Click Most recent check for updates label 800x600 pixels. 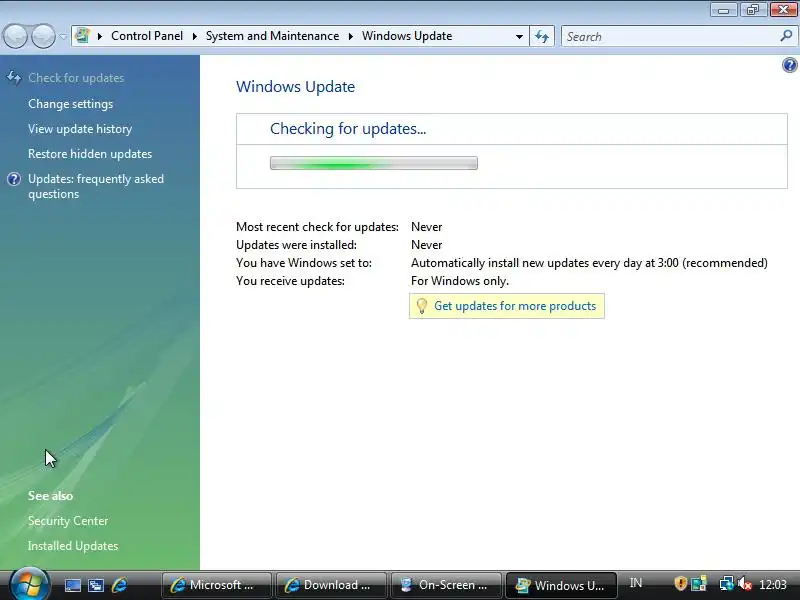317,227
